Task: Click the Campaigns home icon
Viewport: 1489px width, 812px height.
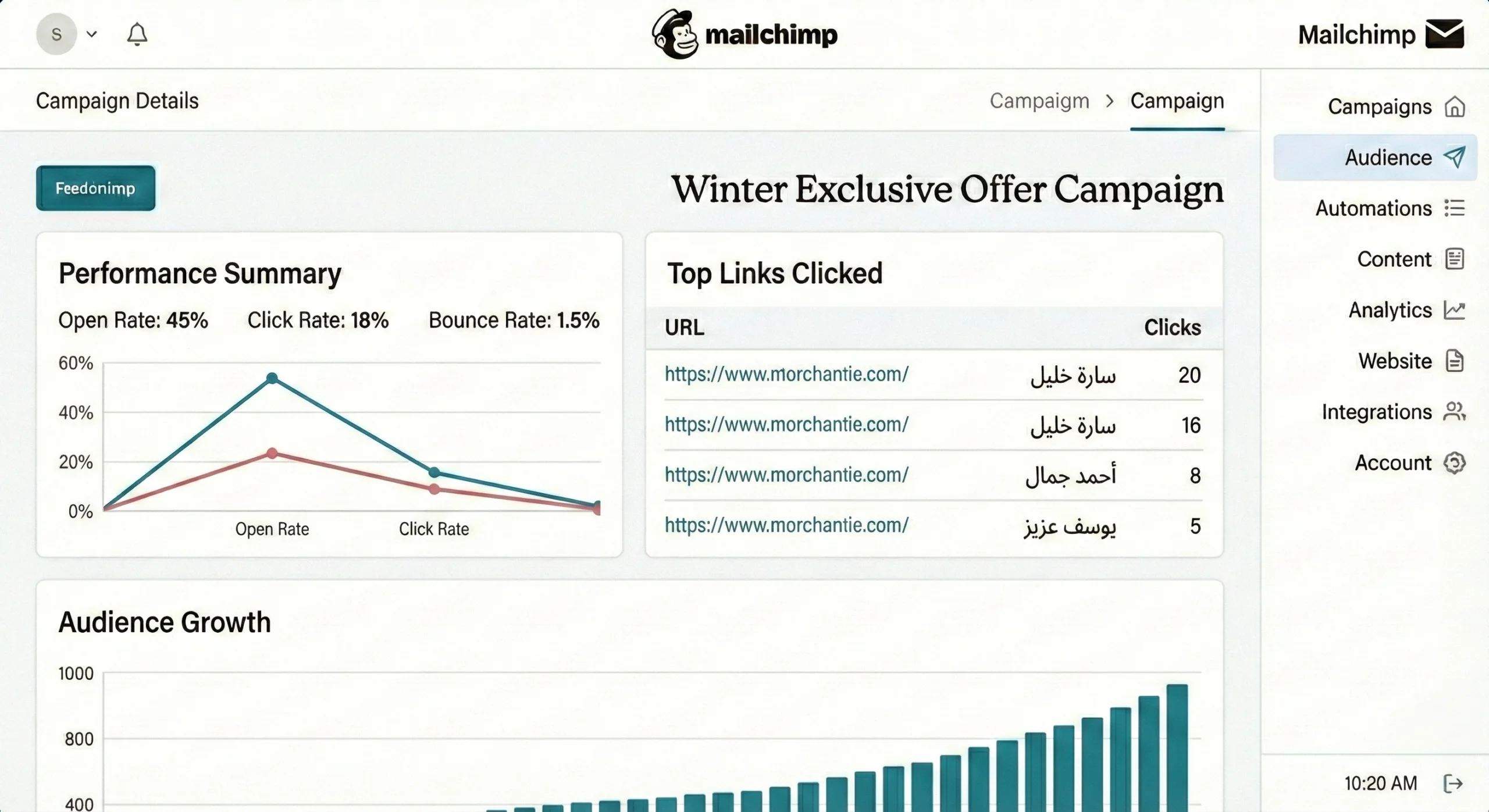Action: [x=1454, y=107]
